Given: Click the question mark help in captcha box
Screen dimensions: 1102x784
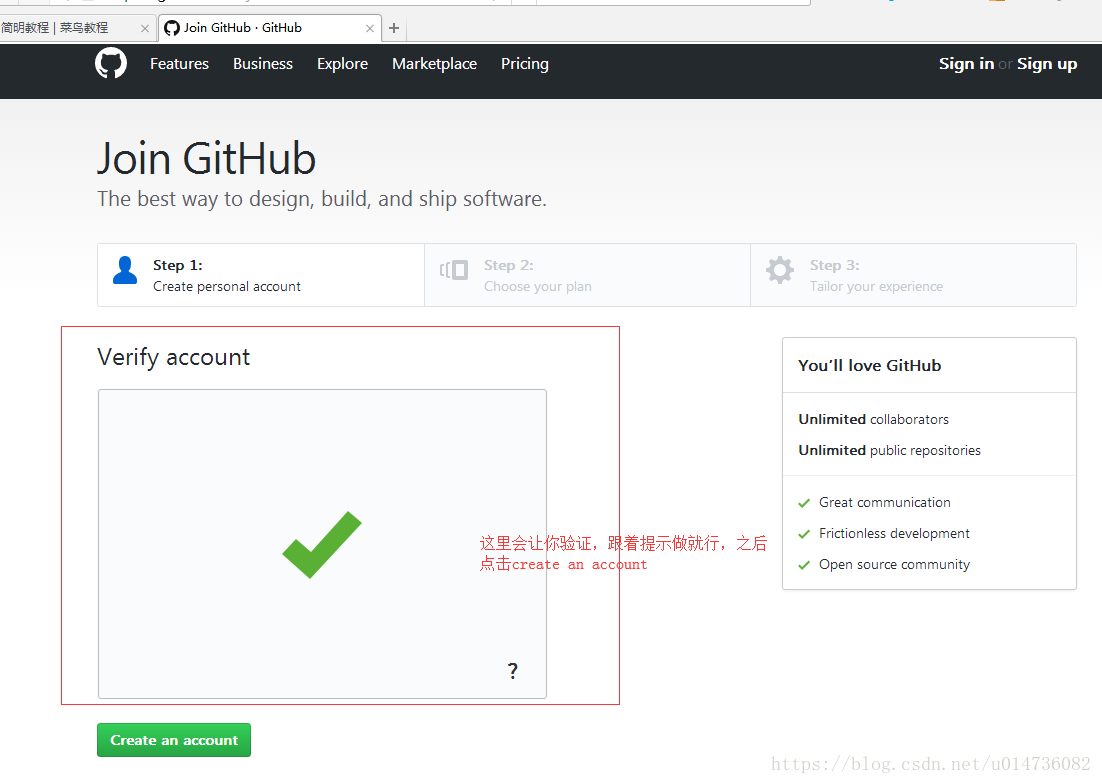Looking at the screenshot, I should click(513, 671).
